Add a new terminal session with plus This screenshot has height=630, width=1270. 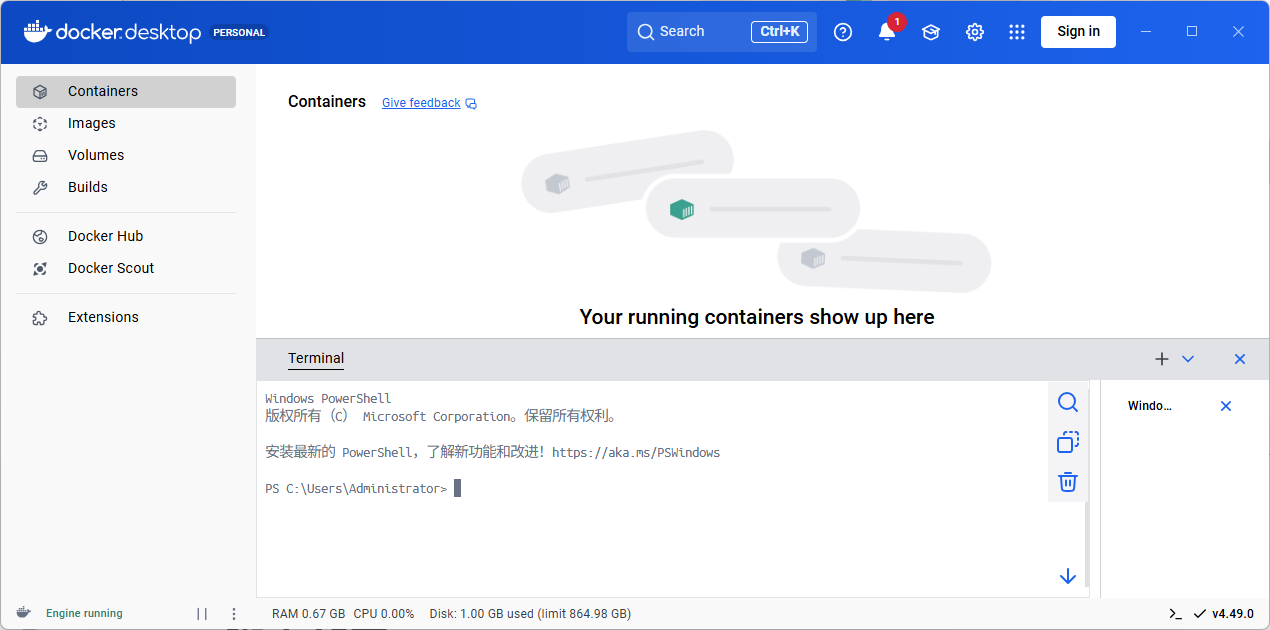pyautogui.click(x=1162, y=359)
